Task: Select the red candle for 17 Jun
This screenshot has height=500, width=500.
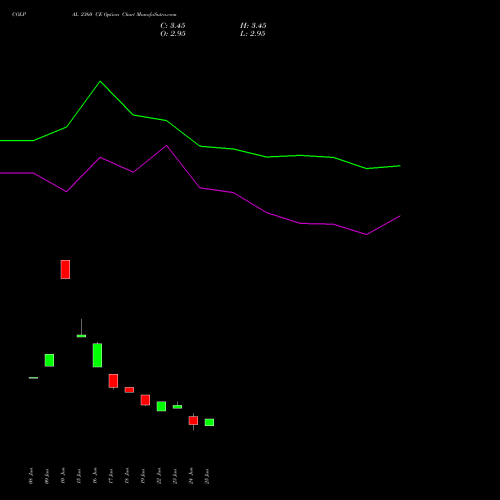Action: [113, 381]
